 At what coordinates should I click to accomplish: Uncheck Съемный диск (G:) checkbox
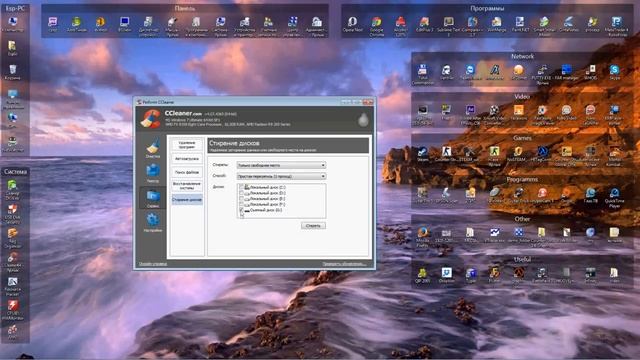(242, 210)
